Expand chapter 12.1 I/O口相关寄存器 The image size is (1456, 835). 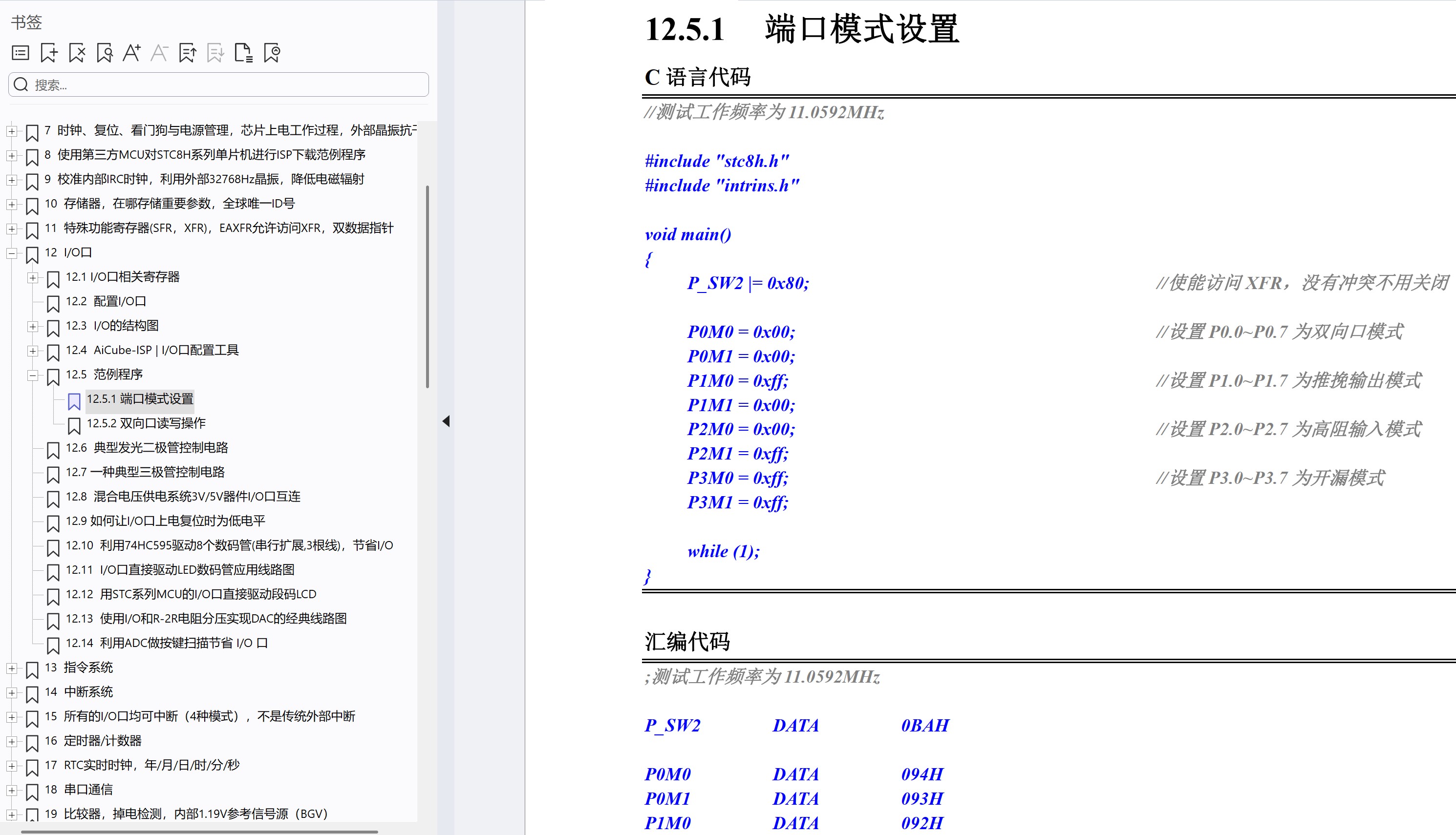34,278
